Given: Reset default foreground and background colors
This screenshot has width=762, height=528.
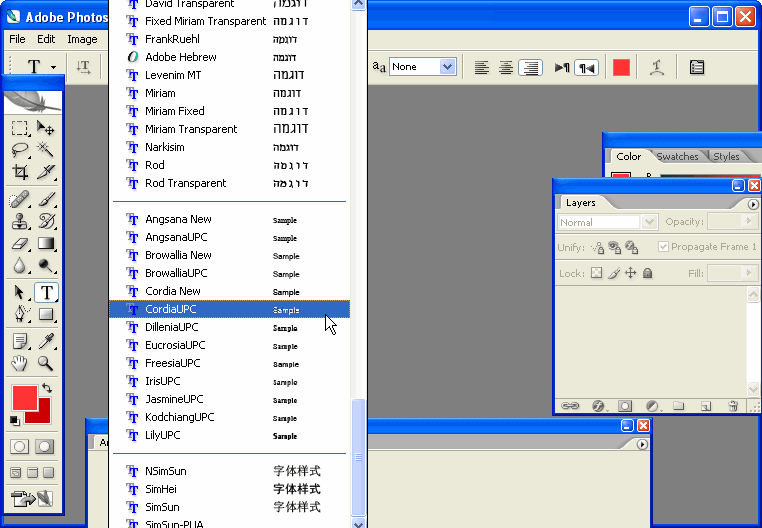Looking at the screenshot, I should click(x=15, y=420).
